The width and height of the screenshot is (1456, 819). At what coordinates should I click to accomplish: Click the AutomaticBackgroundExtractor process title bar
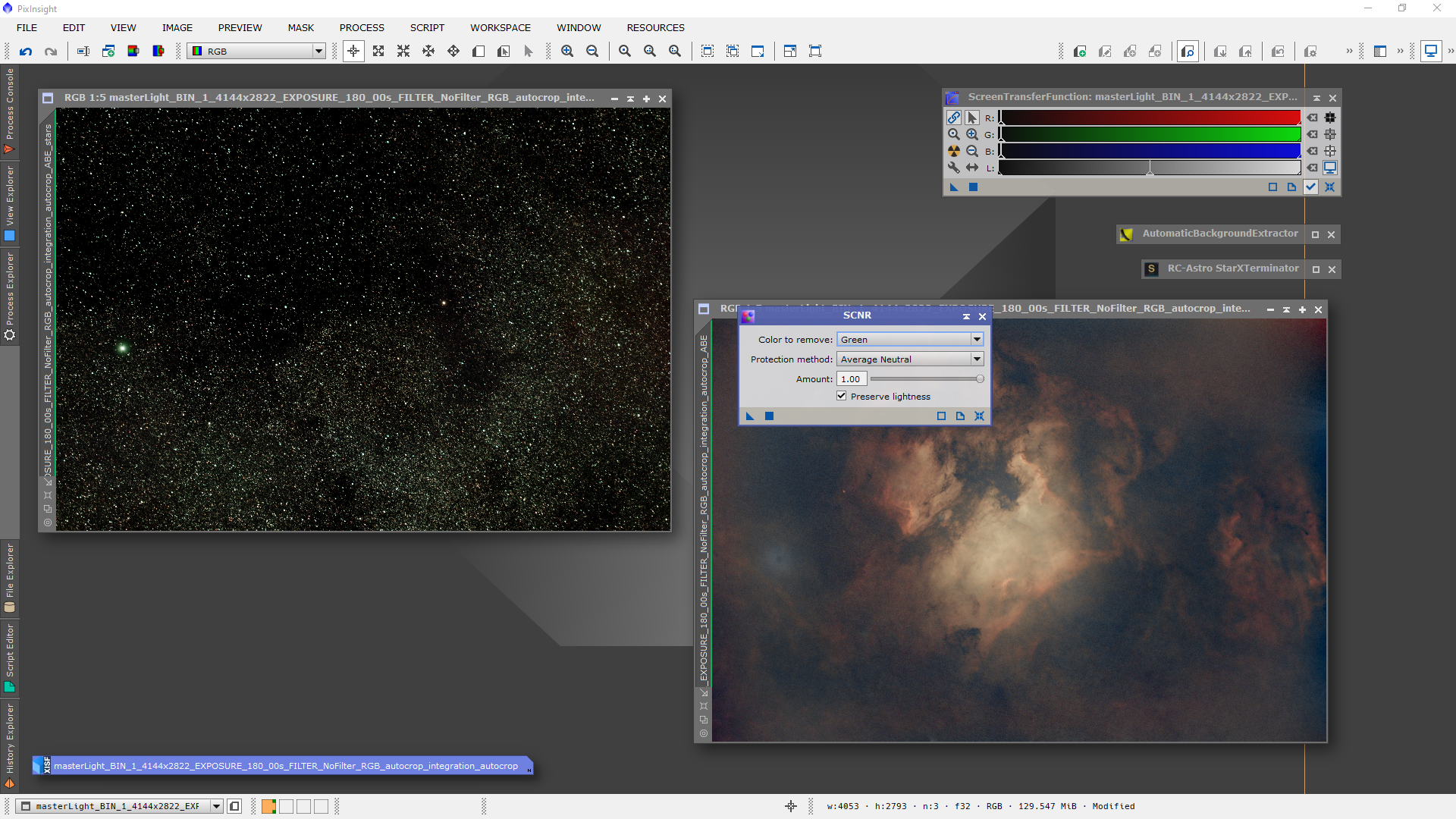[x=1219, y=234]
